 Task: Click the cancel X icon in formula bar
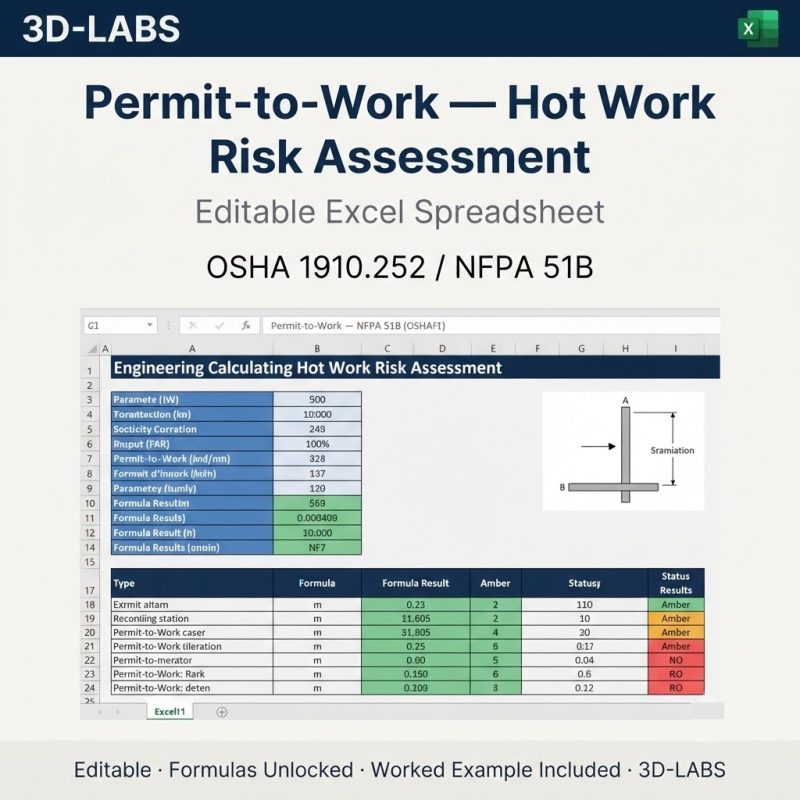click(x=193, y=326)
